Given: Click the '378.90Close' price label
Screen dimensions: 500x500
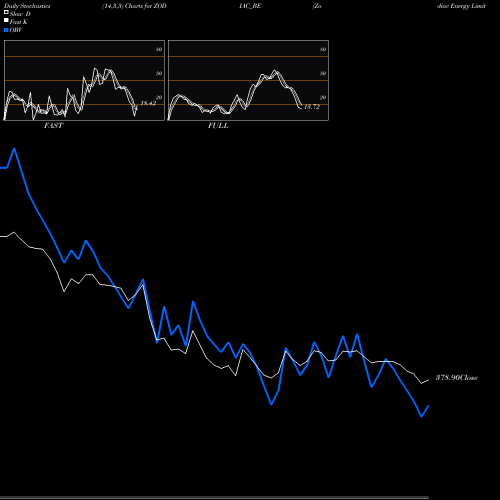Looking at the screenshot, I should pos(457,378).
